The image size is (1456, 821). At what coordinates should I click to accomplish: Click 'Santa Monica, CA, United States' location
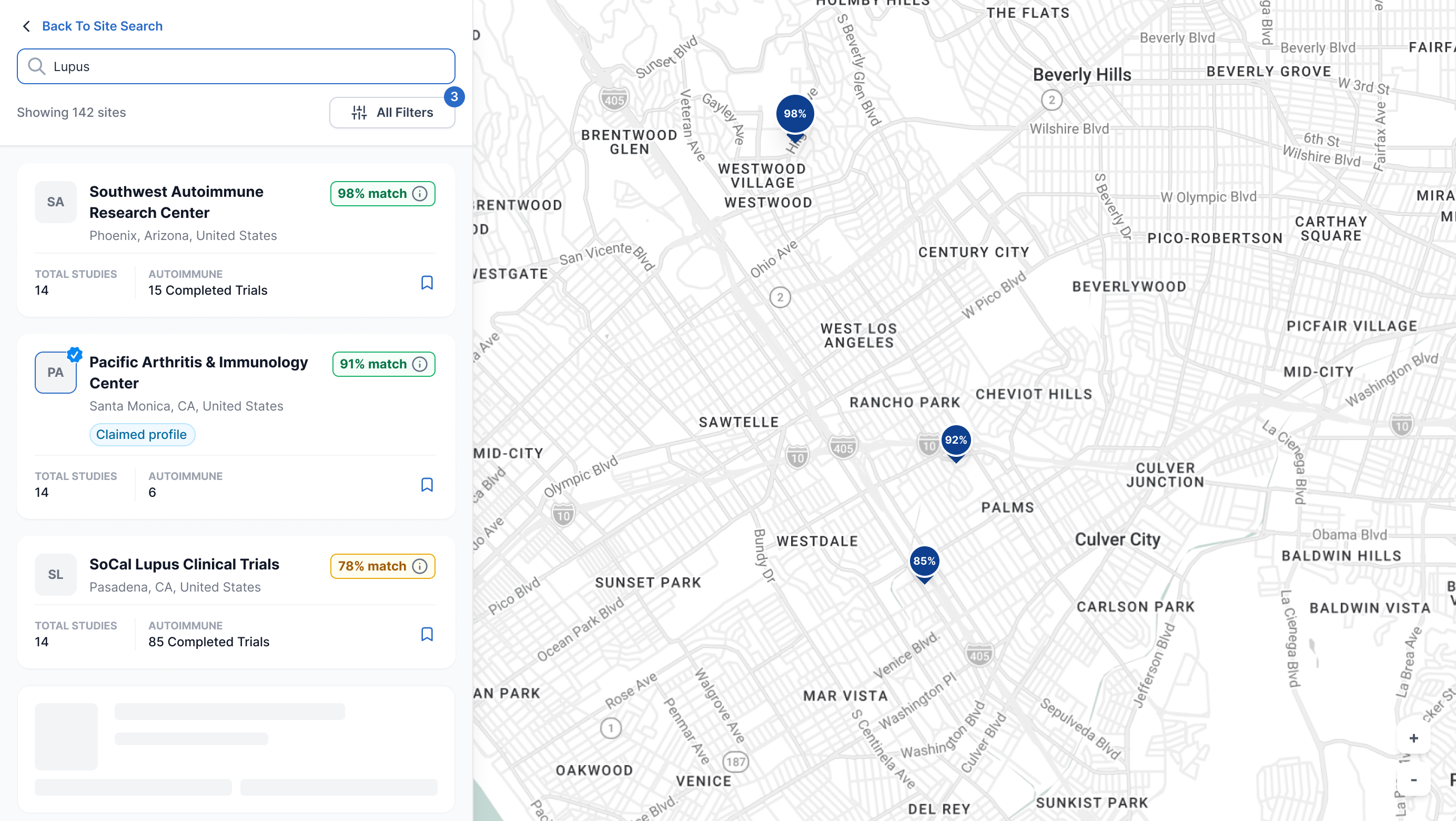click(x=187, y=406)
